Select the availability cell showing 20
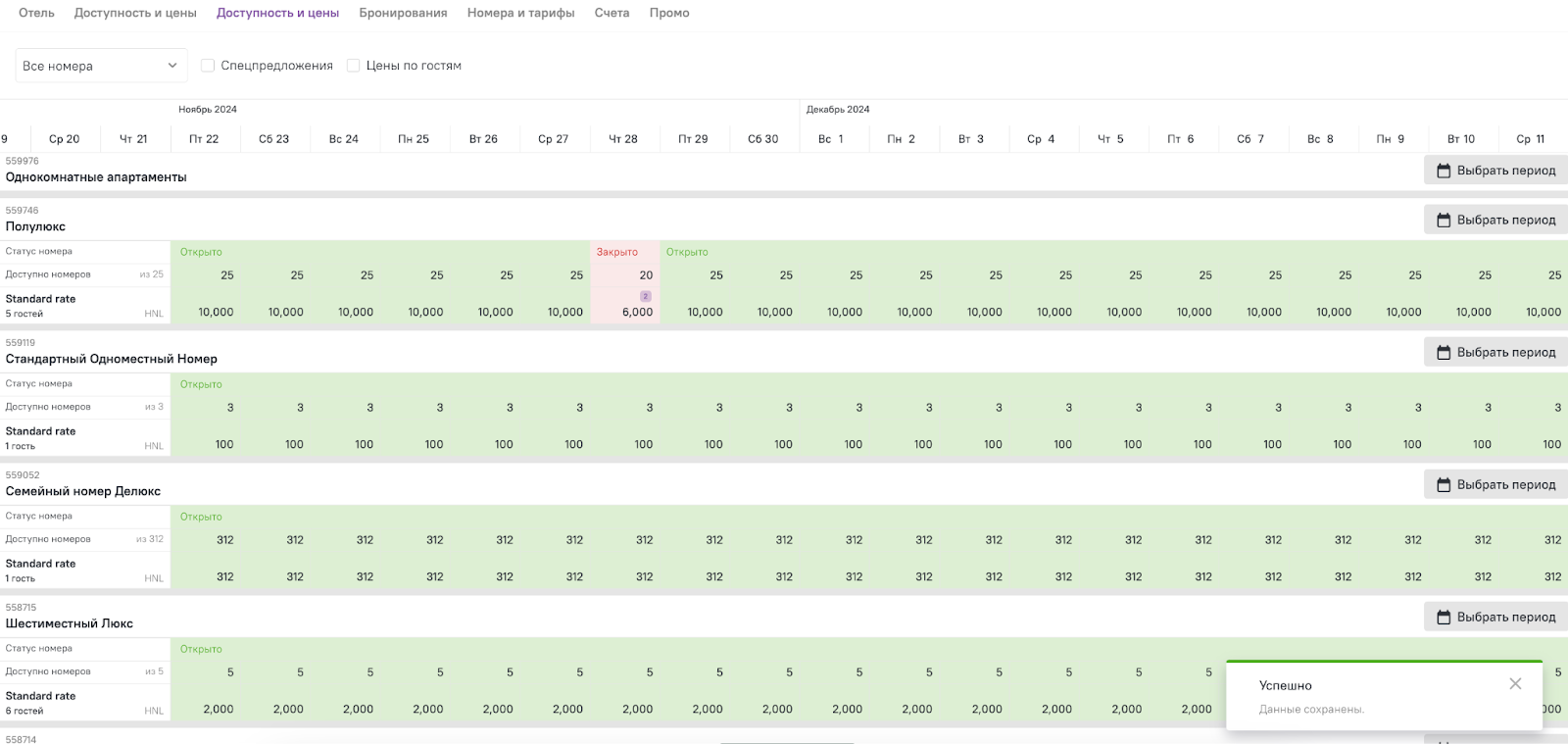The width and height of the screenshot is (1568, 744). [646, 275]
